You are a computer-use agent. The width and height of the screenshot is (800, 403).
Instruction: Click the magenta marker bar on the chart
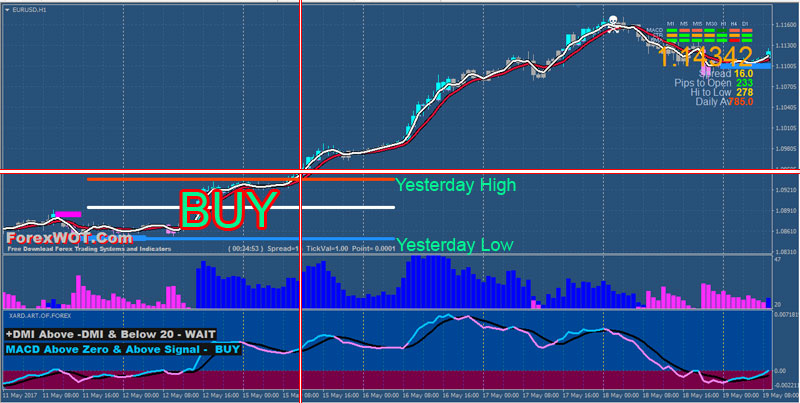68,214
